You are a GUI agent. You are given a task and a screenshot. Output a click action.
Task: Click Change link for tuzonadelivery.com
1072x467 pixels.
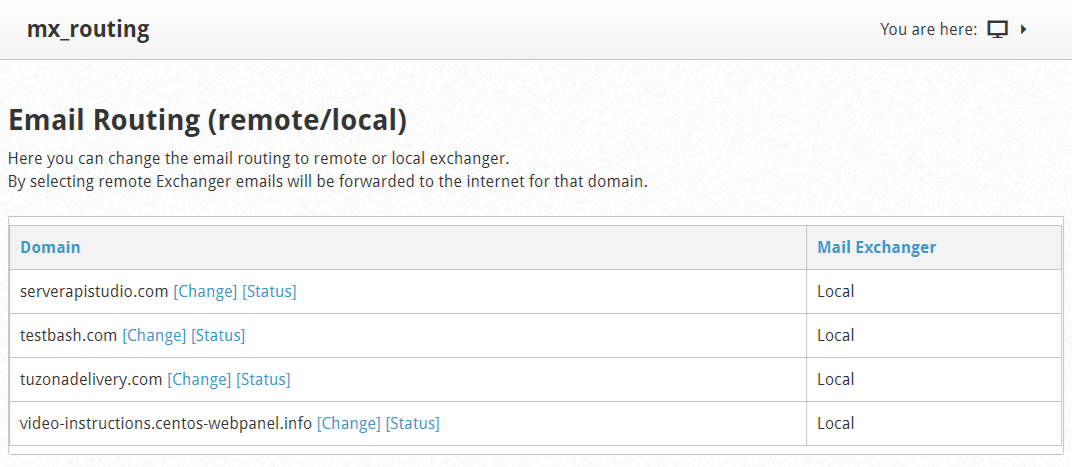pyautogui.click(x=199, y=379)
